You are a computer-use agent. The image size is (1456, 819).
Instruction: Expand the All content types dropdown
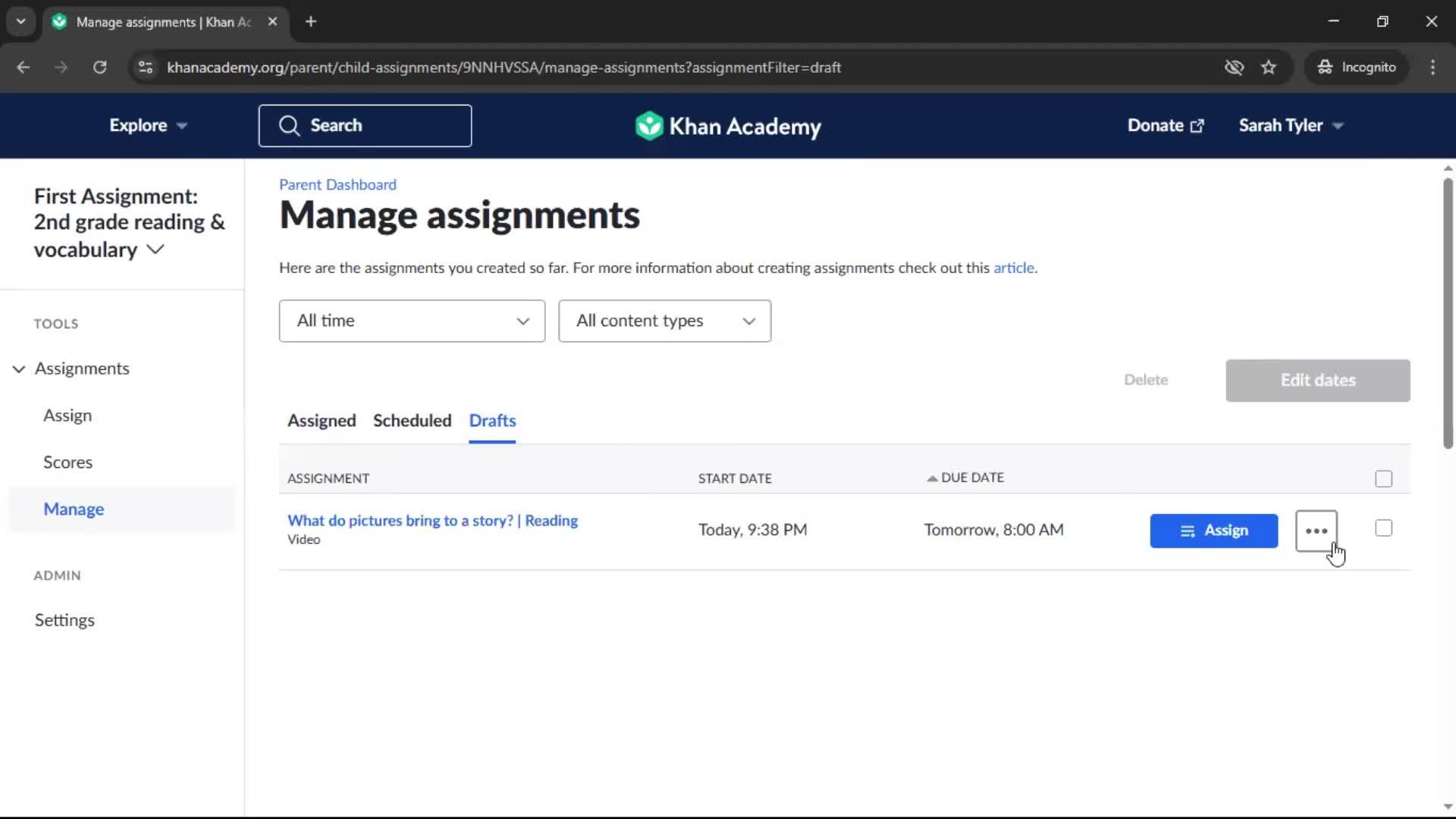(664, 321)
